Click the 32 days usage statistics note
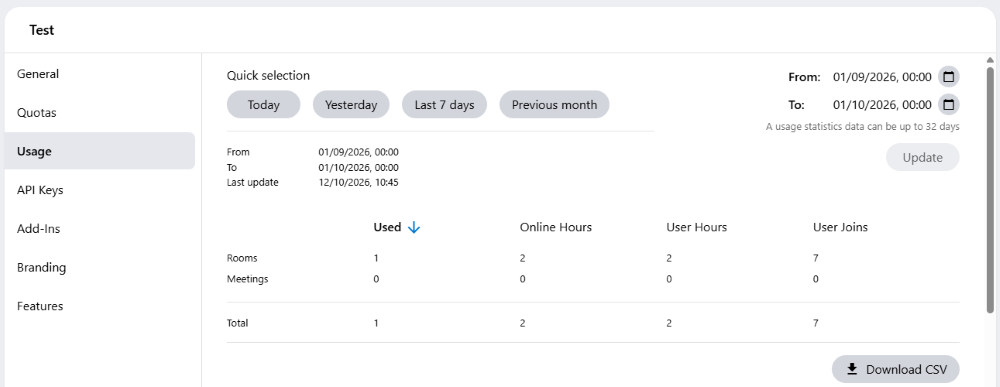This screenshot has height=387, width=1000. [x=863, y=127]
